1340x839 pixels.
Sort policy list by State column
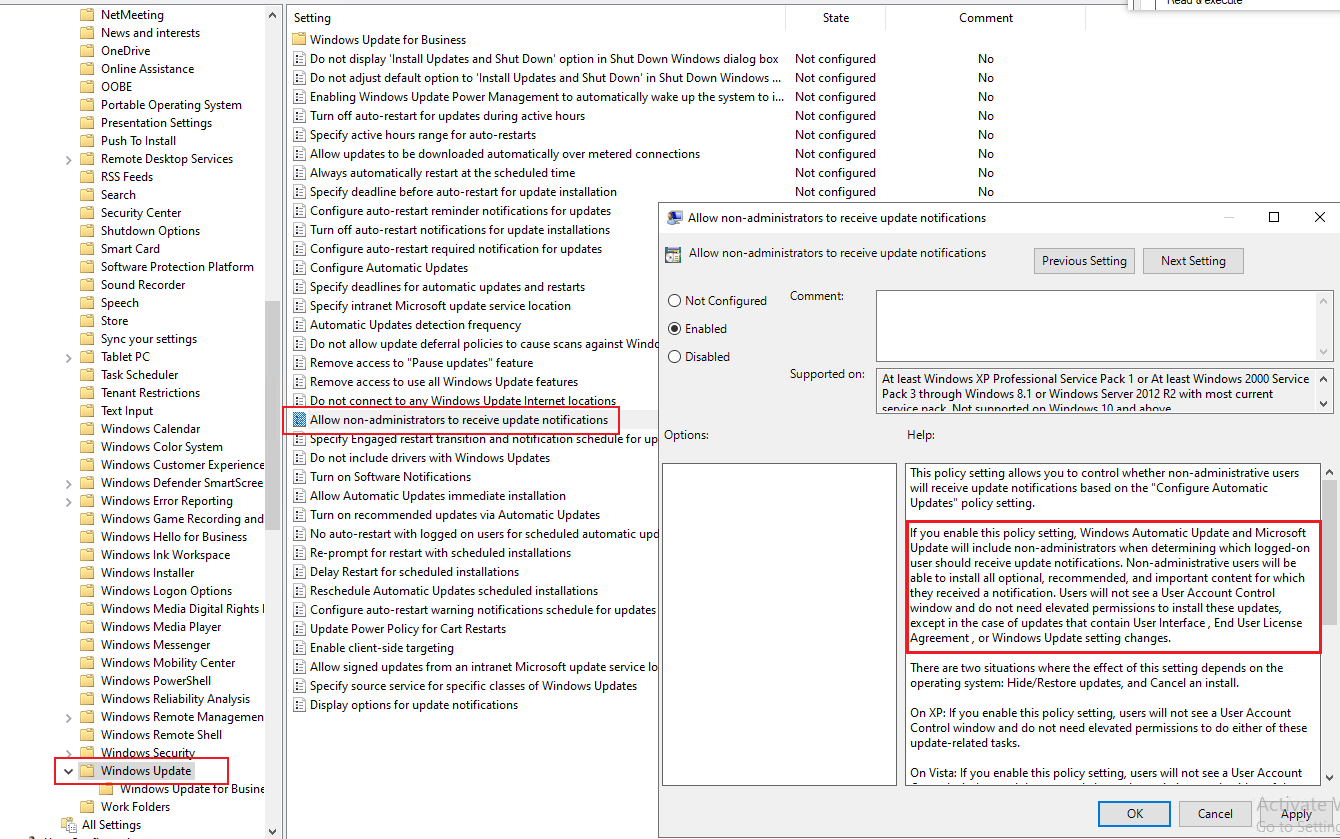[836, 18]
